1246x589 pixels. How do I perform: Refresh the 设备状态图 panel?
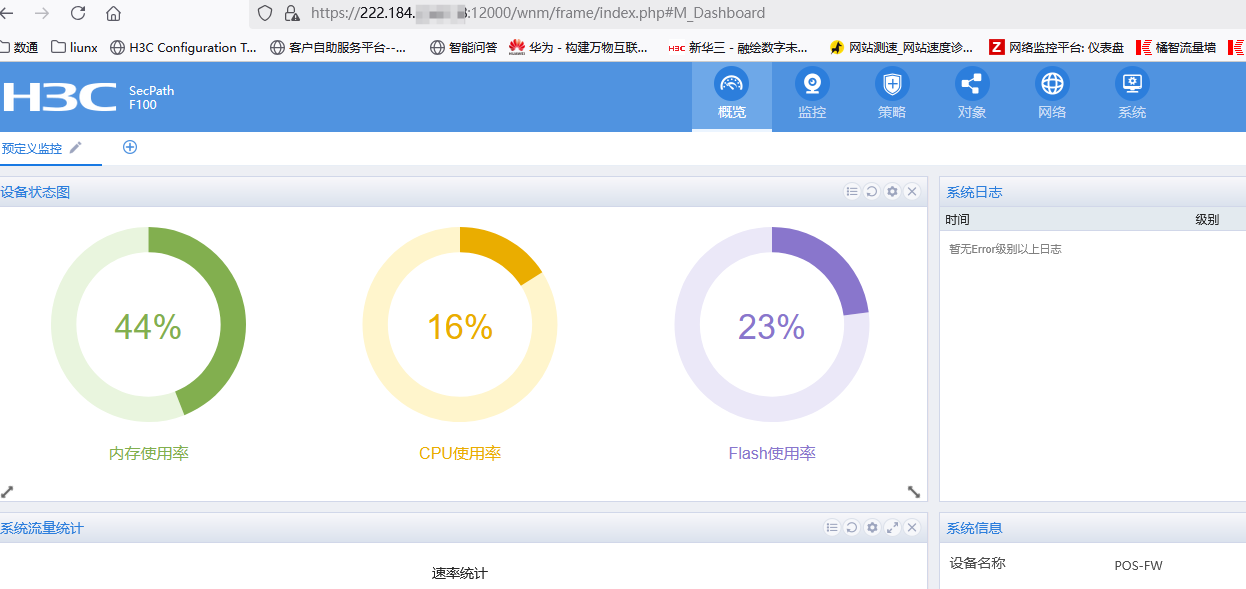872,192
